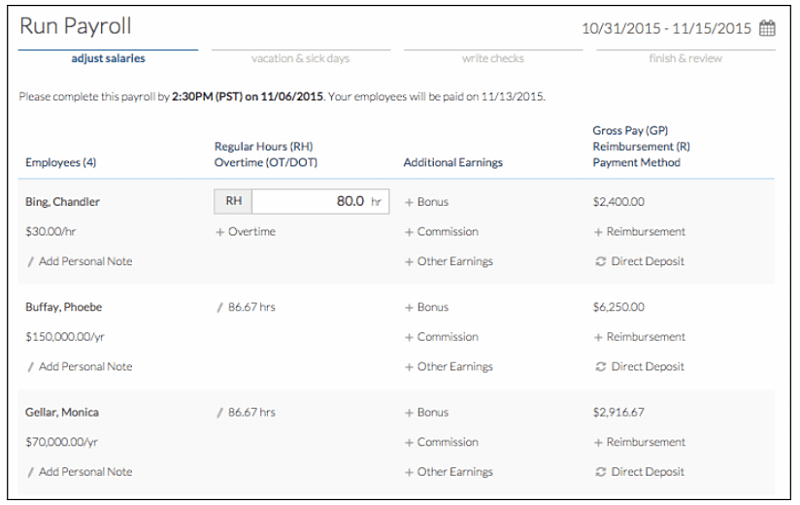Add Other Earnings for Gellar, Monica
The image size is (800, 505).
tap(449, 471)
